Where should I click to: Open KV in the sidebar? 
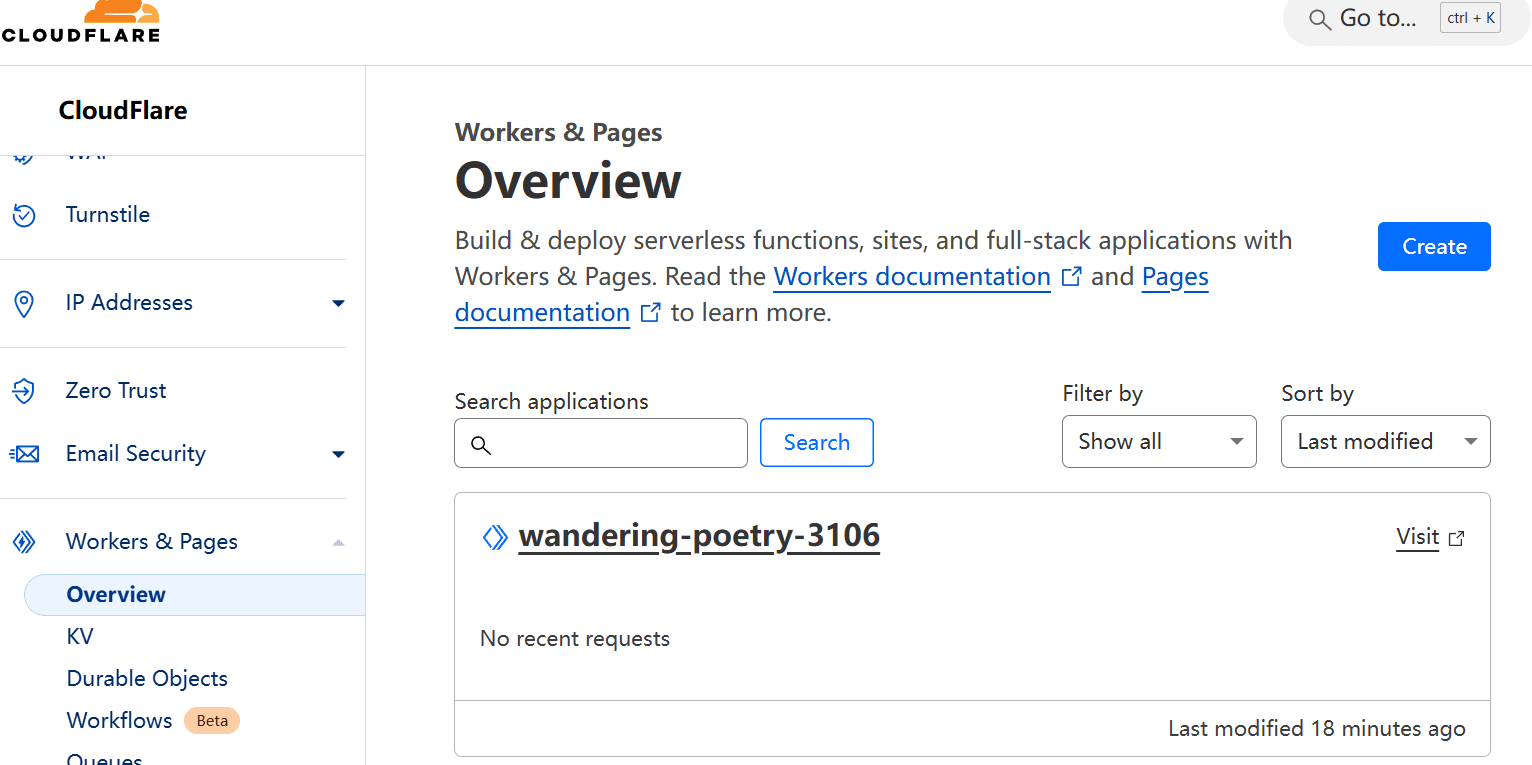click(x=80, y=636)
